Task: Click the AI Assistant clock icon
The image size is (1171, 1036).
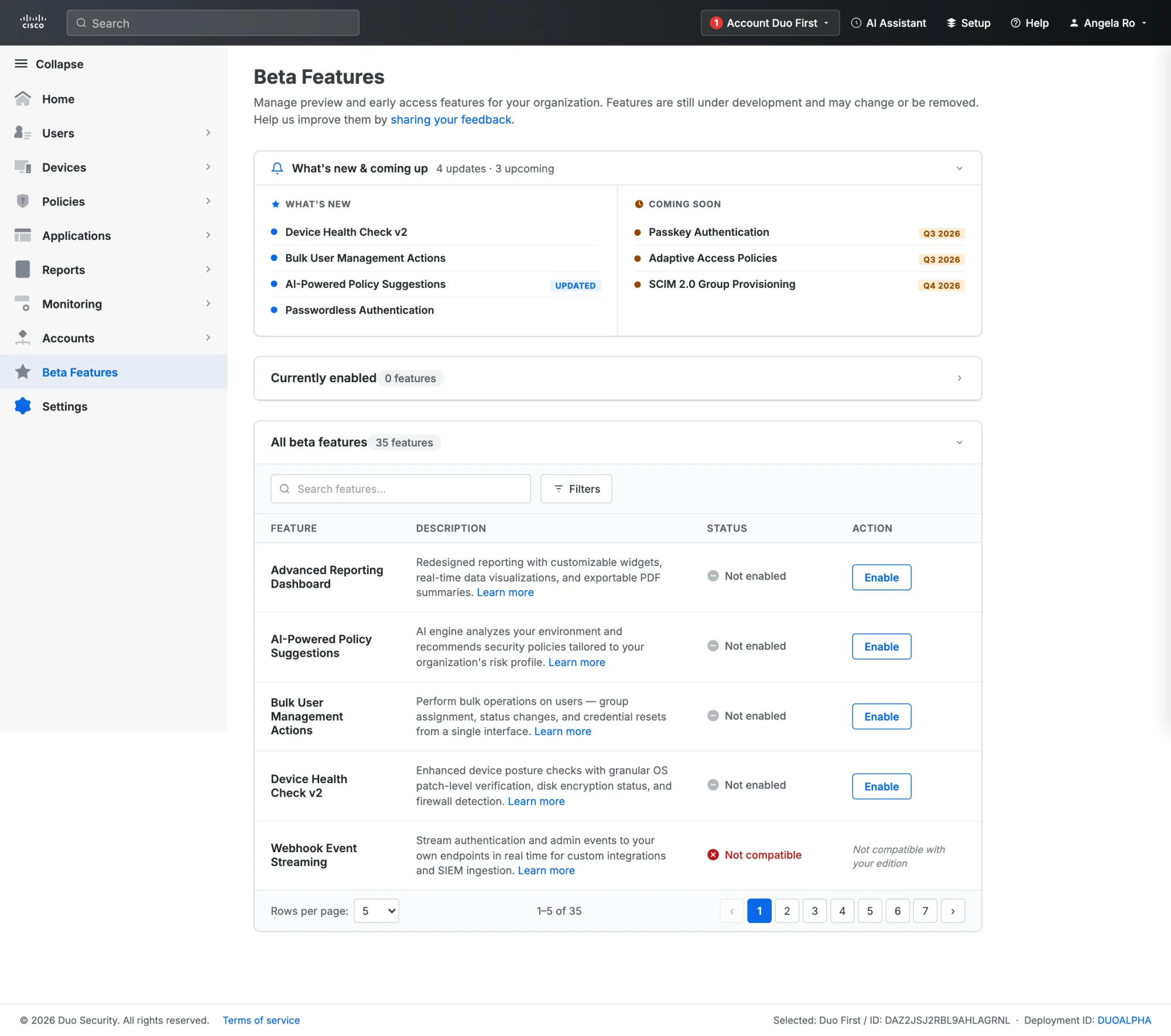Action: click(856, 23)
